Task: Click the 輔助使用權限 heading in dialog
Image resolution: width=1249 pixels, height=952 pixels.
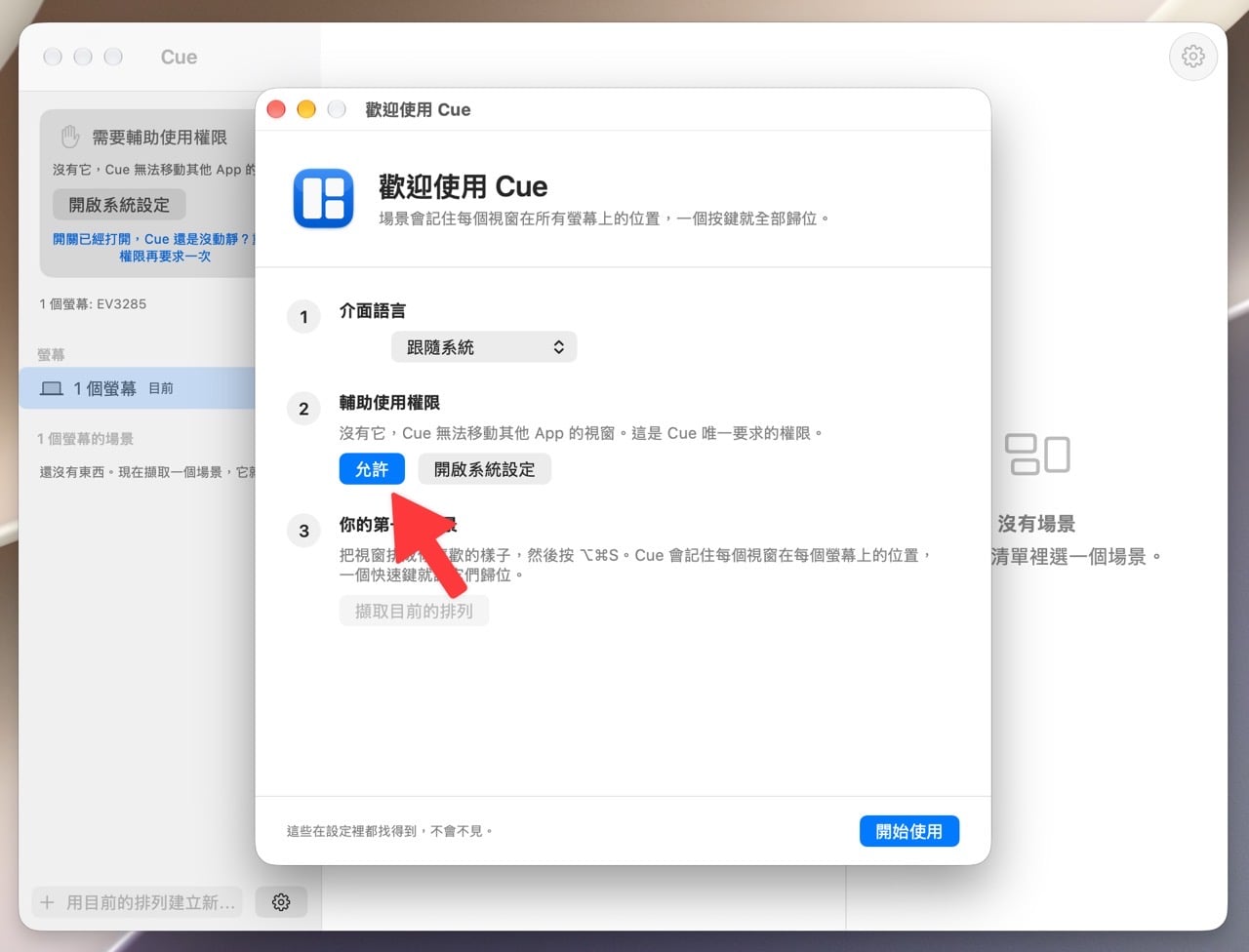Action: coord(389,403)
